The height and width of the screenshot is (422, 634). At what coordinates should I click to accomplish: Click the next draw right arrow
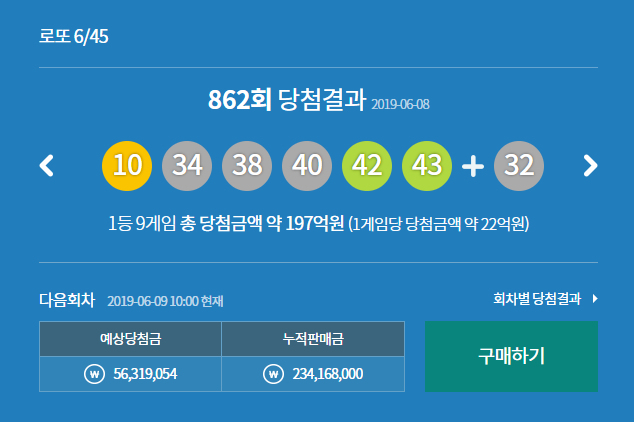click(x=590, y=166)
